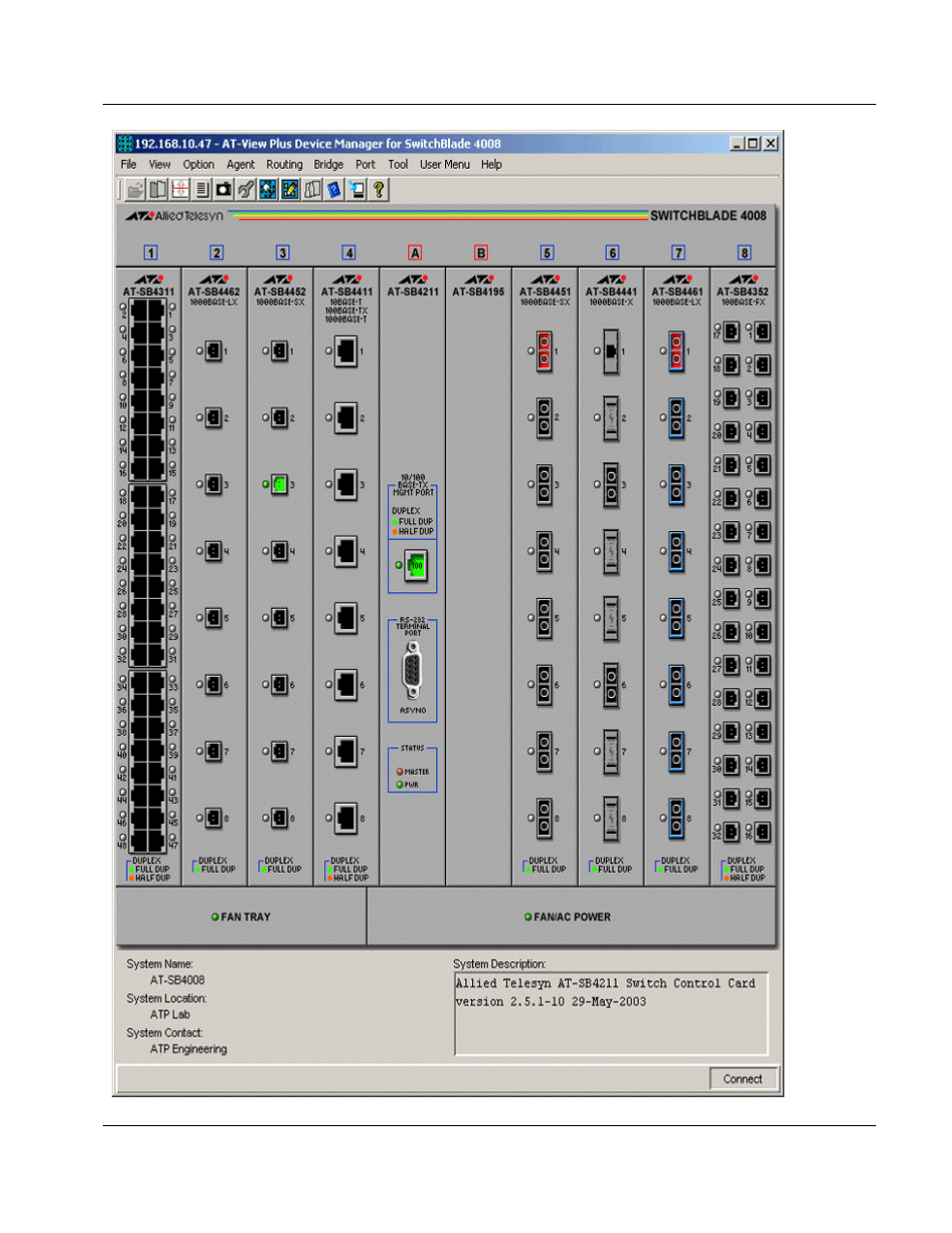Select red fiber port 1 on AT-SB4451
This screenshot has width=952, height=1233.
[x=544, y=351]
